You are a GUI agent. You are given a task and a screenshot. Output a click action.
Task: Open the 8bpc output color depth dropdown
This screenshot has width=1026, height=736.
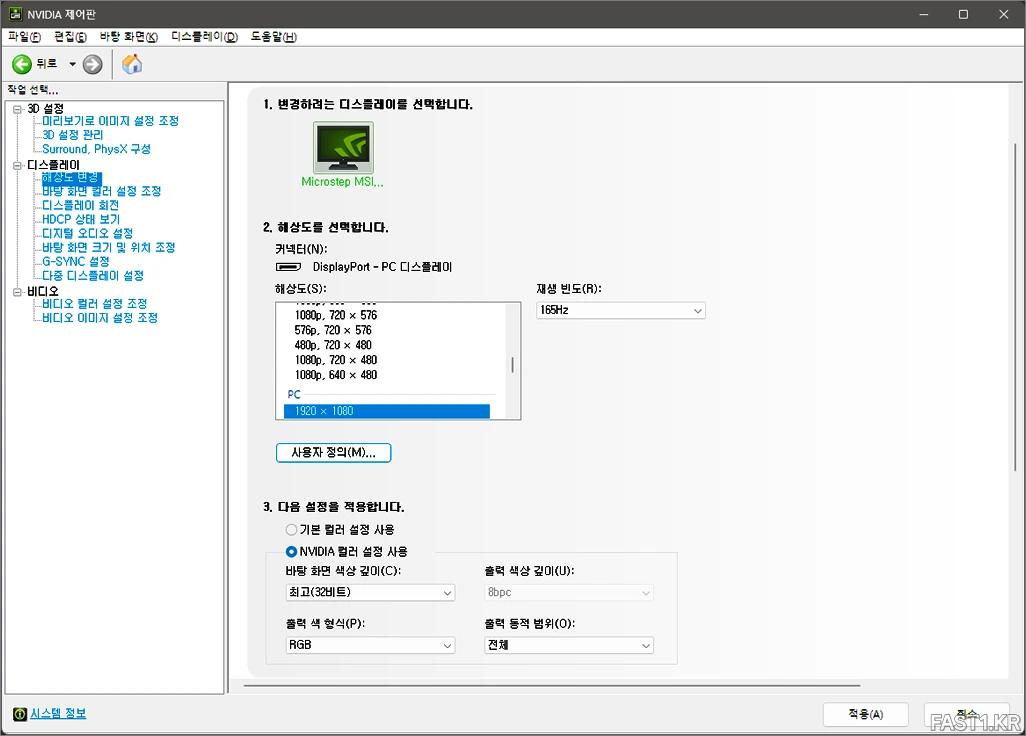point(569,593)
